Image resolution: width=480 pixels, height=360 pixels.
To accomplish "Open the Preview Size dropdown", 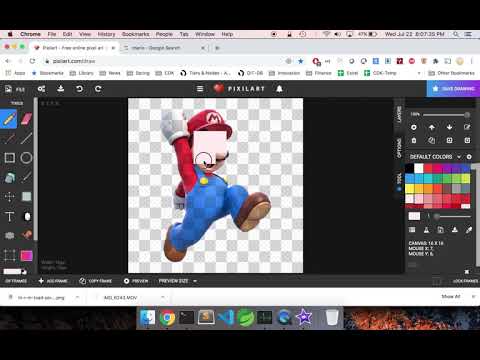I will point(178,281).
